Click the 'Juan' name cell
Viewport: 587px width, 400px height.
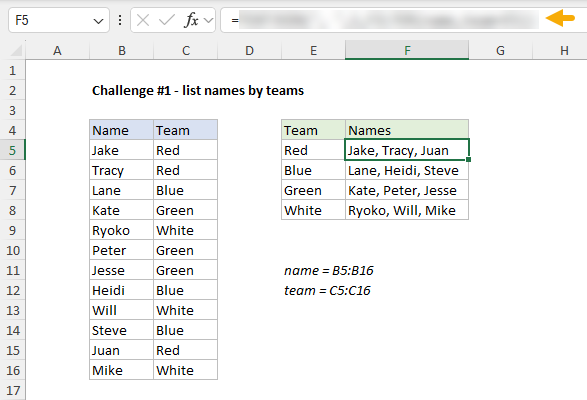[x=121, y=350]
